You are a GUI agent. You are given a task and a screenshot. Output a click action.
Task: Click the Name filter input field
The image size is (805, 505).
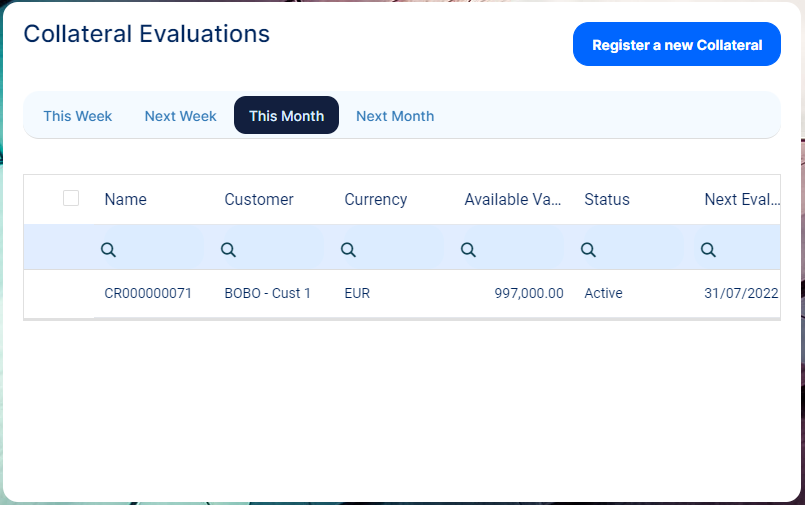tap(160, 250)
